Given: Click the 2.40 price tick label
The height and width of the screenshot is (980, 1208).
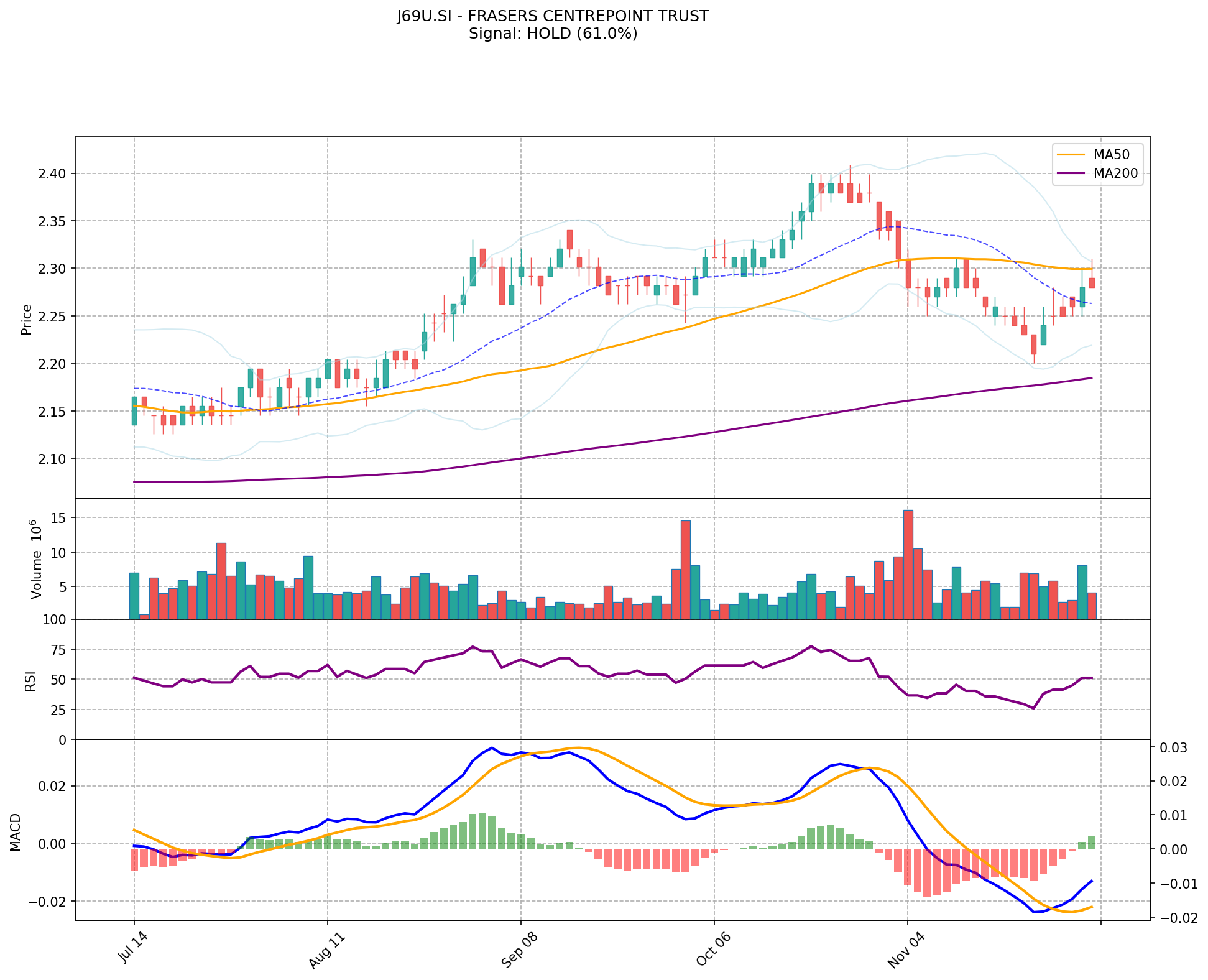Looking at the screenshot, I should [x=52, y=173].
